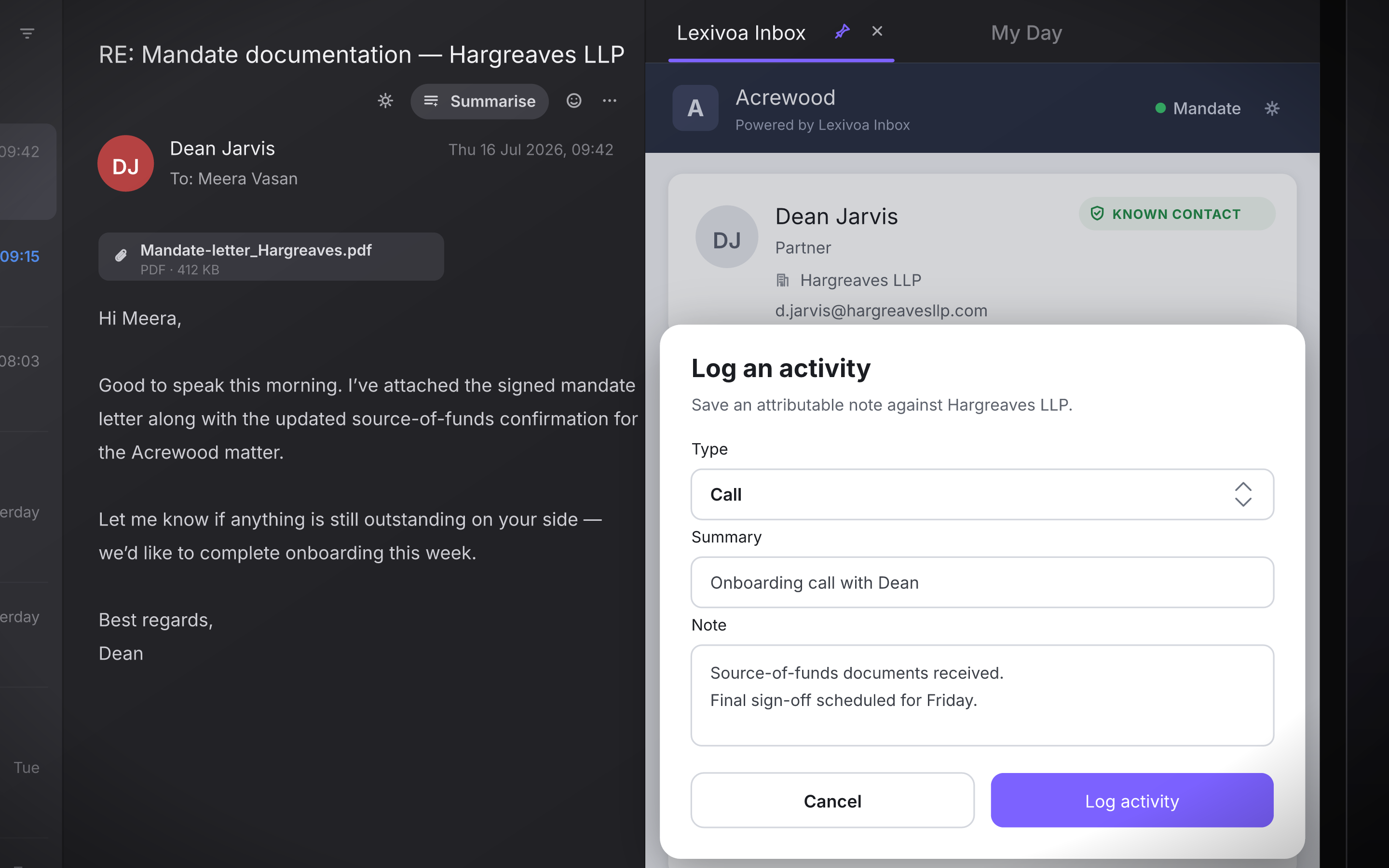Click the Type selector up-down chevrons
This screenshot has height=868, width=1389.
coord(1243,494)
